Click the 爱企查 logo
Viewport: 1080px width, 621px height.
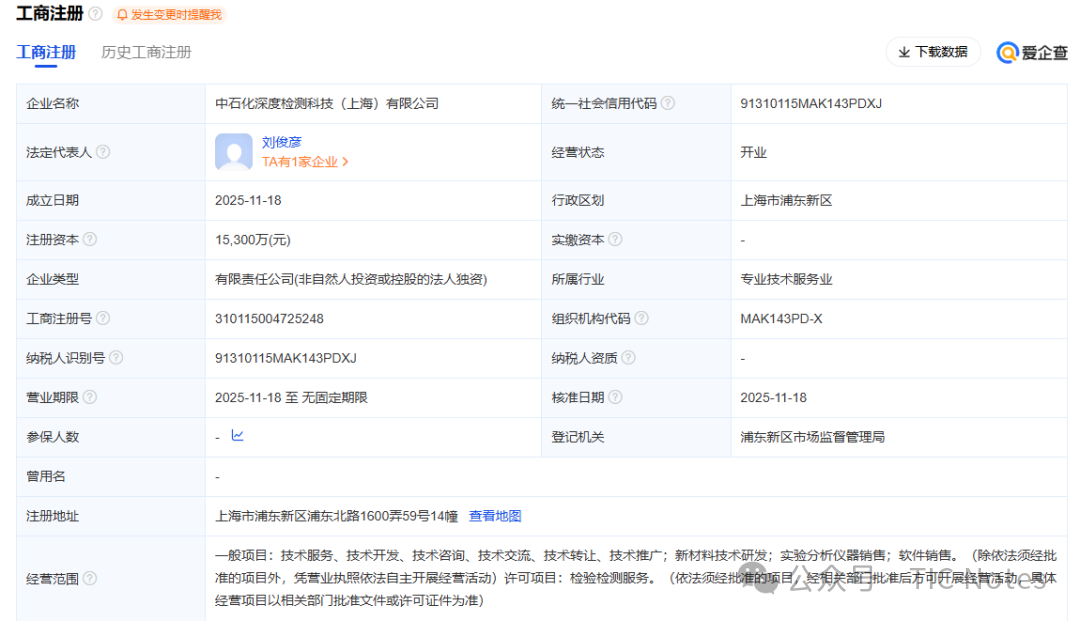(x=1033, y=53)
